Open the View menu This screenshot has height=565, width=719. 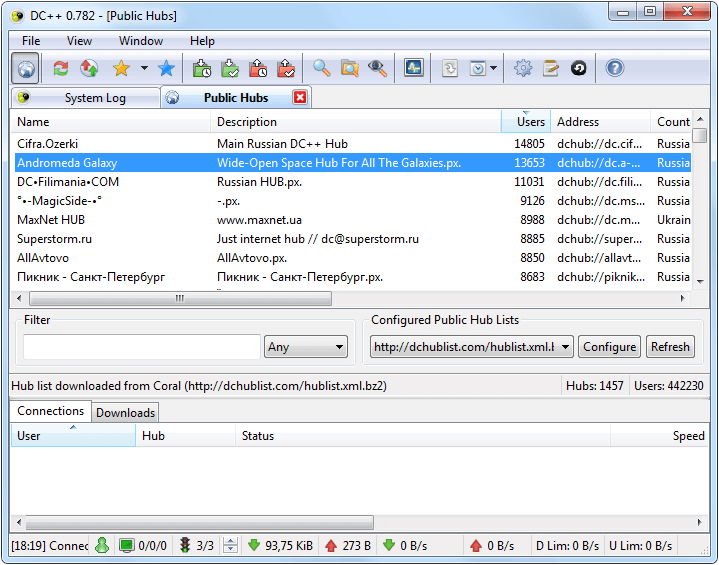tap(79, 41)
